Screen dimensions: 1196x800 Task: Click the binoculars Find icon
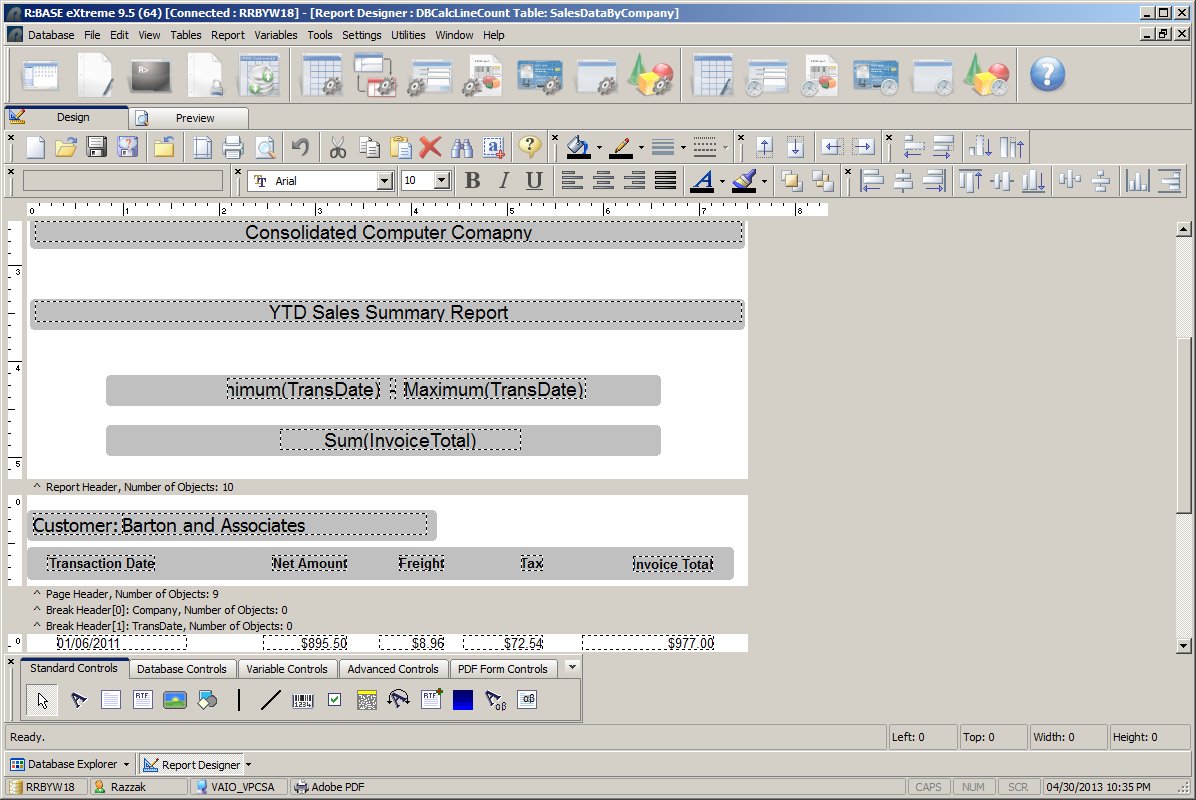pyautogui.click(x=461, y=148)
